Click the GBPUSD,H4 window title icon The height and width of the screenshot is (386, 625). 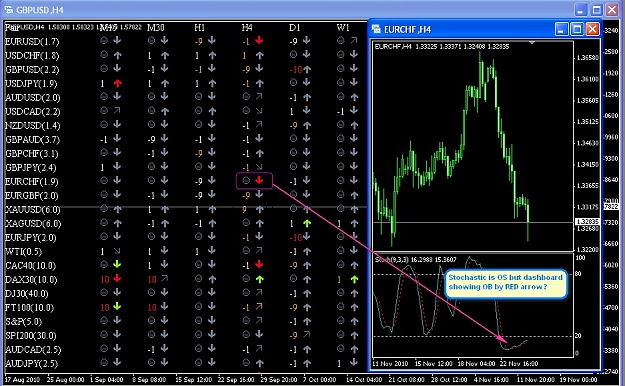(8, 9)
